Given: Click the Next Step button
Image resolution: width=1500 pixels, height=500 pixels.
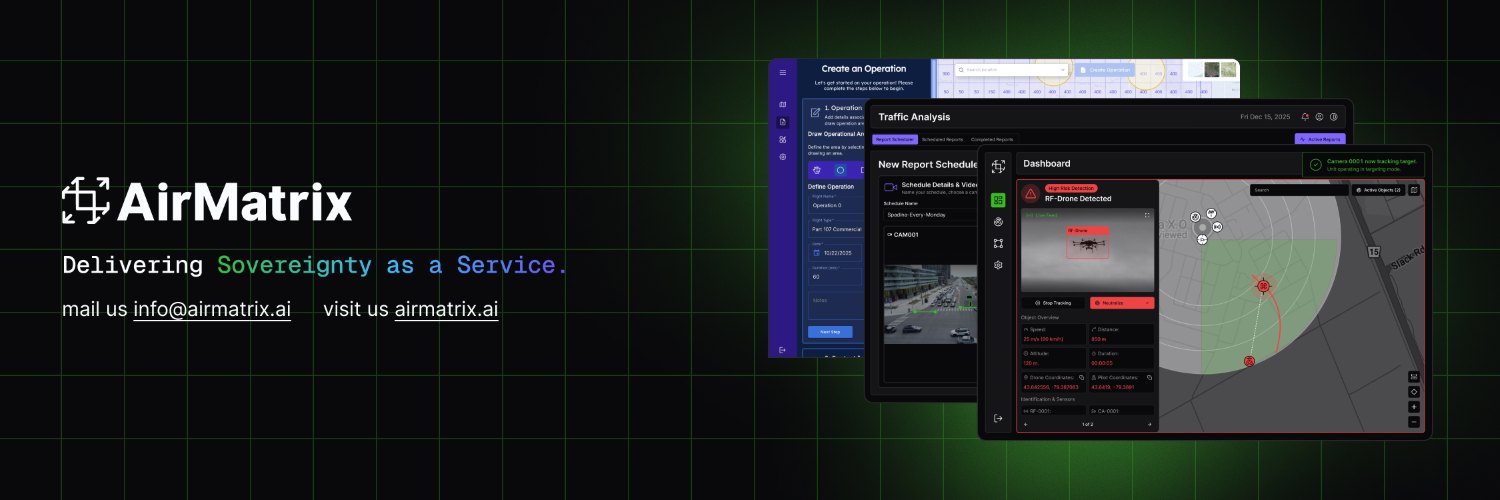Looking at the screenshot, I should pos(830,331).
